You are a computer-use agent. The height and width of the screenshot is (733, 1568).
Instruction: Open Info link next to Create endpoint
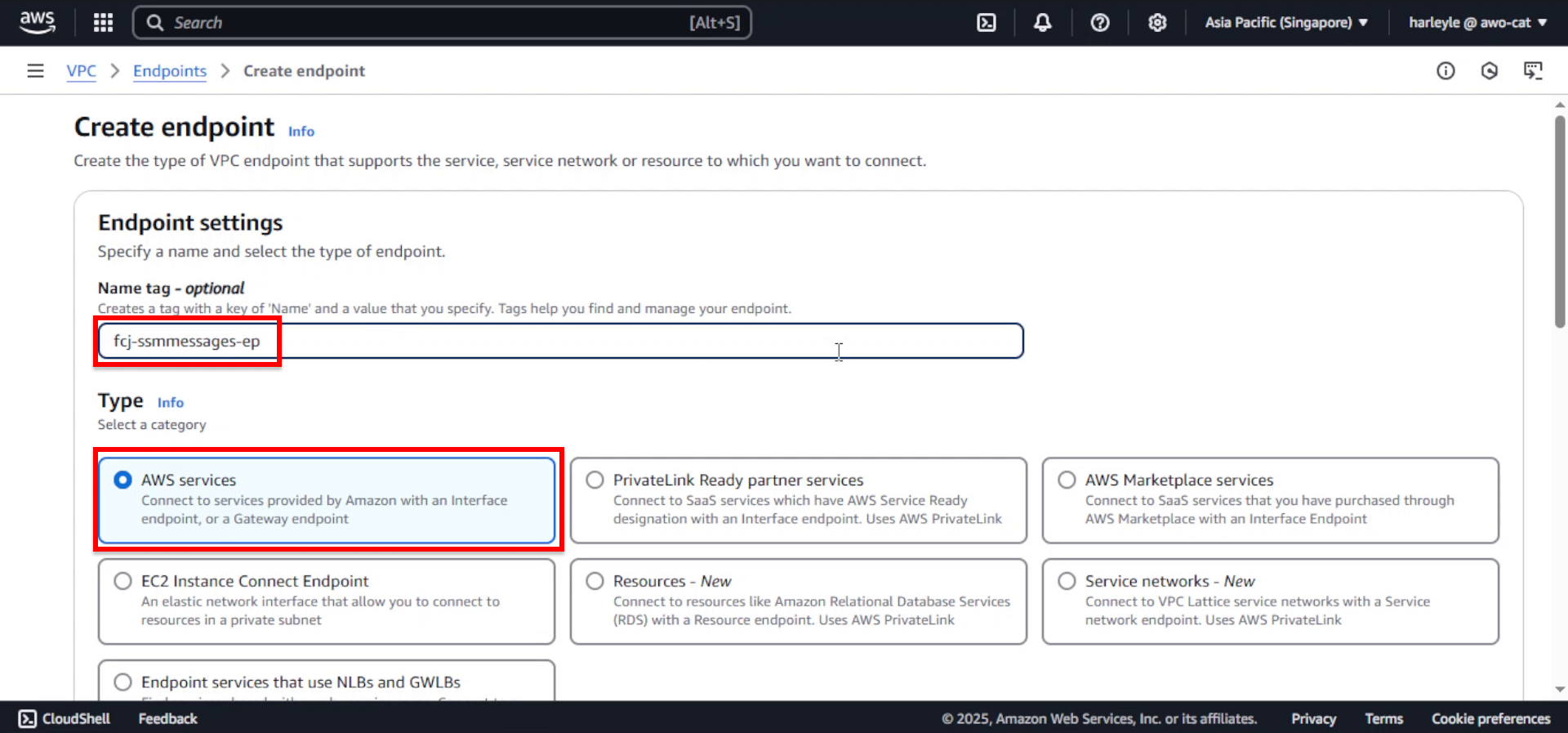point(301,132)
